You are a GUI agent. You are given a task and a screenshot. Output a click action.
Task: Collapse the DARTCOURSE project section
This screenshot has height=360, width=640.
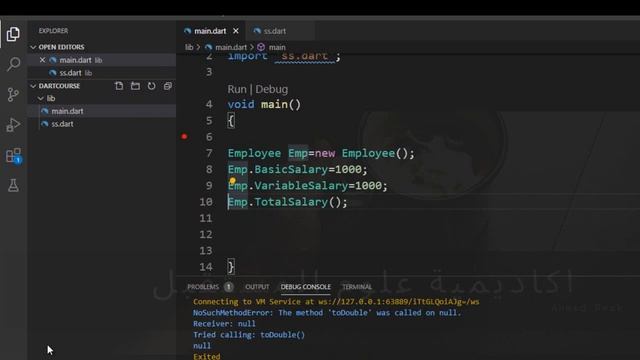coord(33,86)
